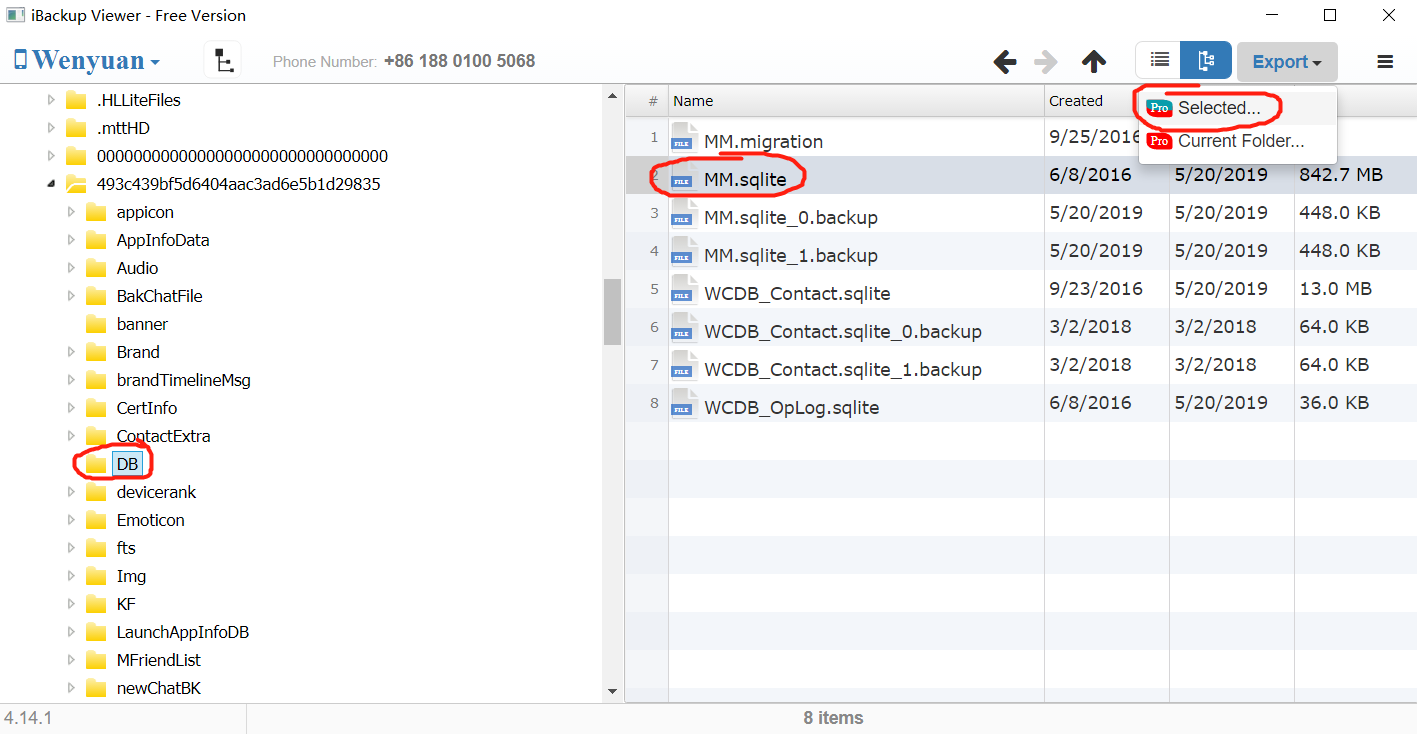Click the .HLLiteFiles folder icon
The width and height of the screenshot is (1417, 734).
(x=76, y=100)
